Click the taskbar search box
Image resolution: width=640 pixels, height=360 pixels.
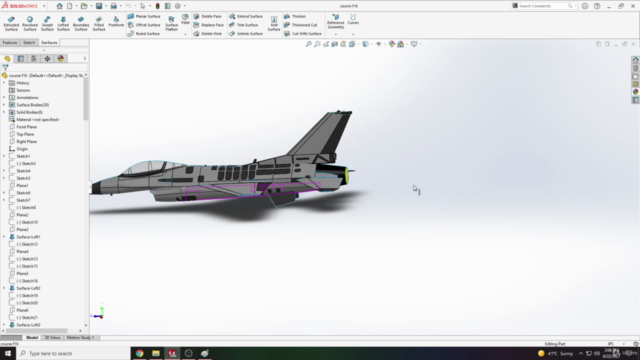pyautogui.click(x=73, y=353)
